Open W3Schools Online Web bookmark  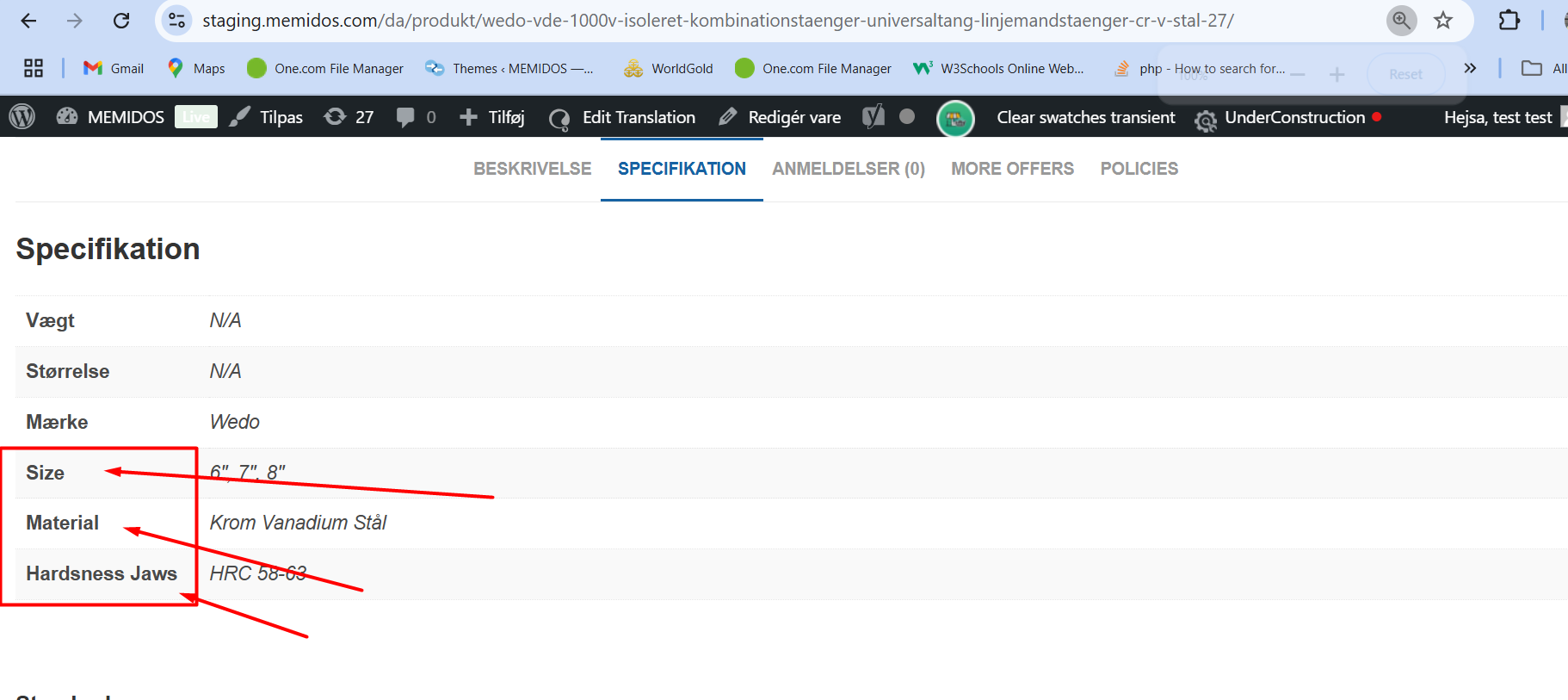[998, 68]
